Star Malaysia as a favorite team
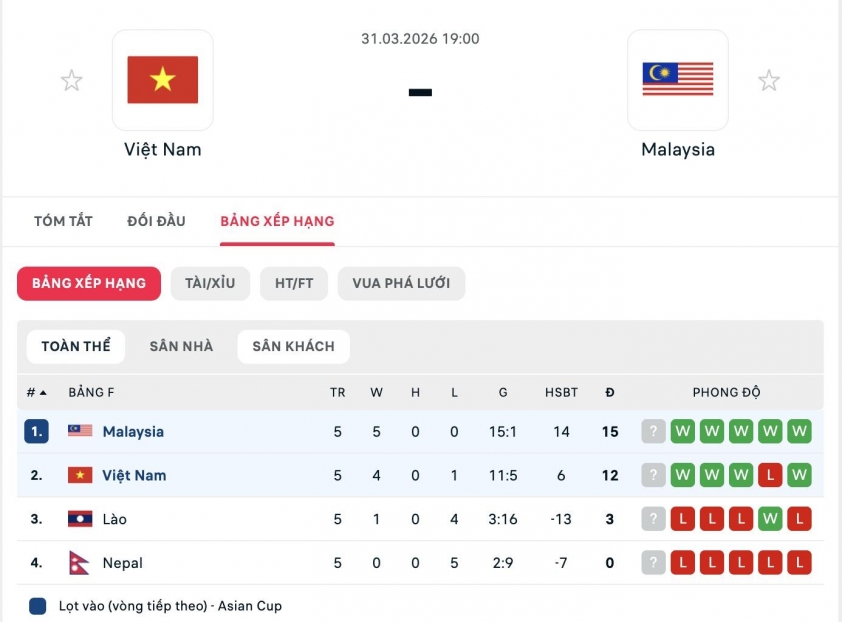 (770, 79)
